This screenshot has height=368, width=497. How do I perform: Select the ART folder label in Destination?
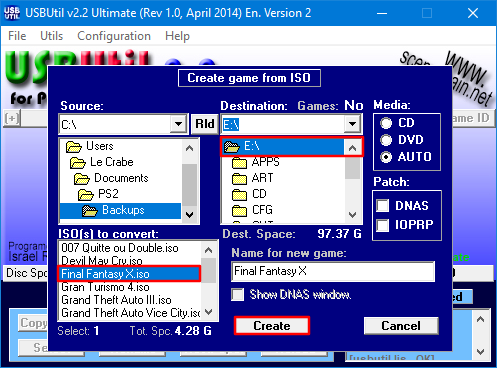[262, 178]
